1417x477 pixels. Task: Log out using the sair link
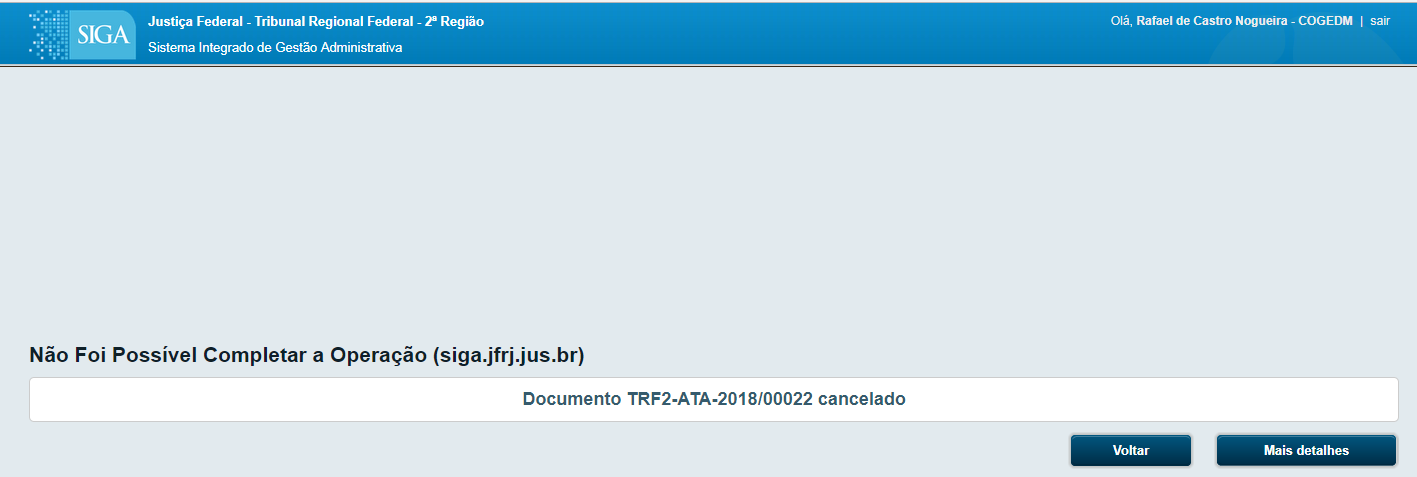click(x=1380, y=21)
